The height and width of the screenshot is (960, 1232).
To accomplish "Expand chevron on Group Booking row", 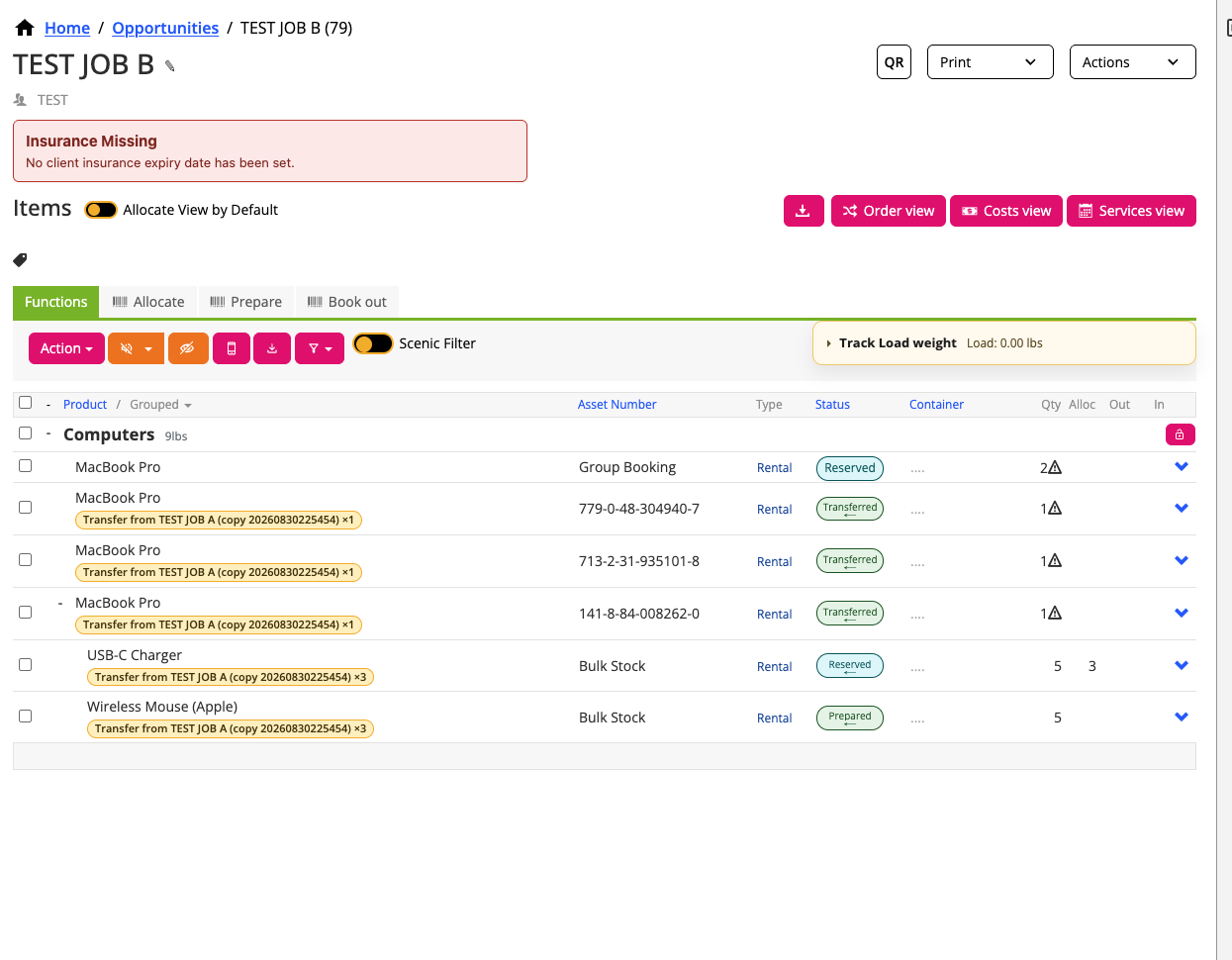I will click(x=1181, y=467).
